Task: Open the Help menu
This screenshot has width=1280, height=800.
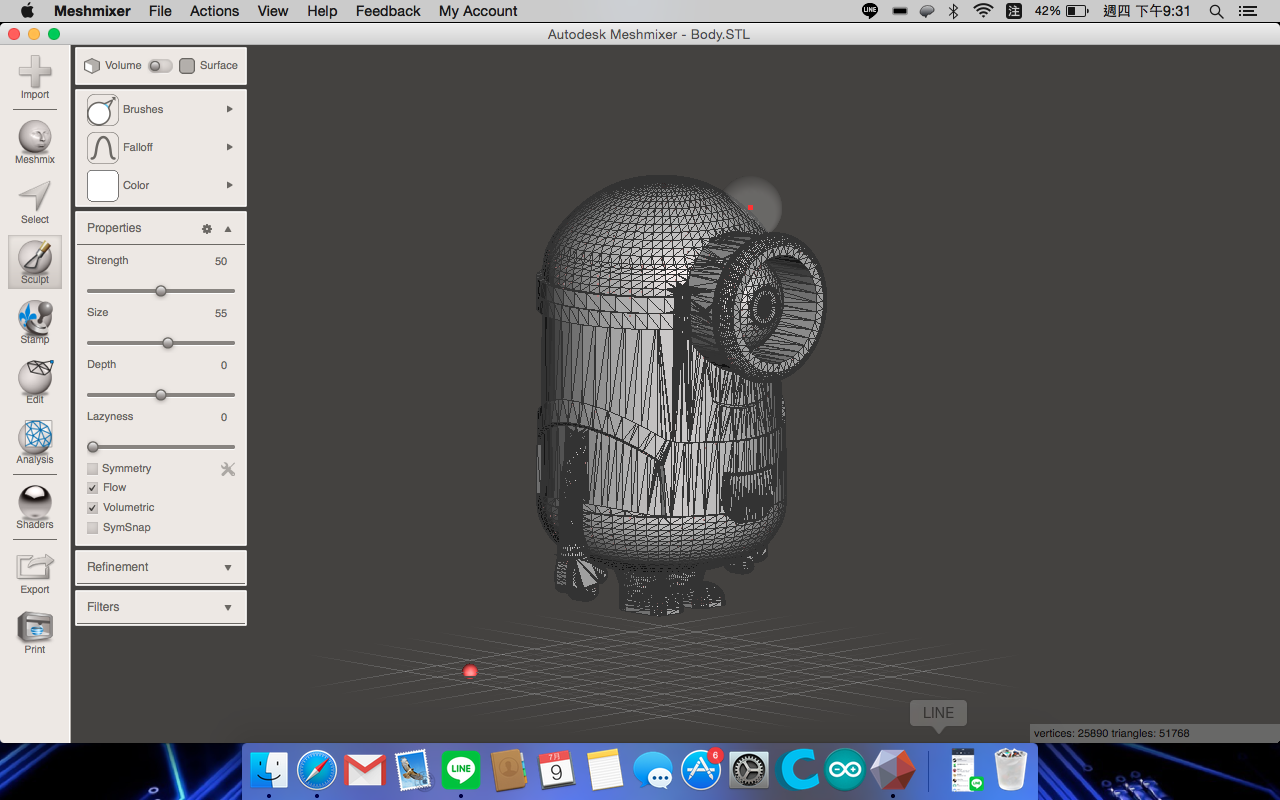Action: 322,11
